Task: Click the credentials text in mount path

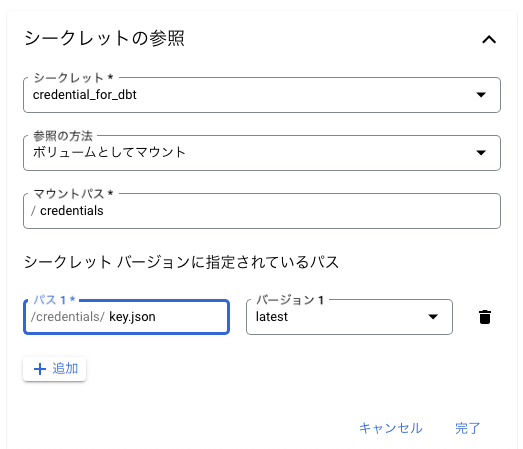Action: point(72,211)
